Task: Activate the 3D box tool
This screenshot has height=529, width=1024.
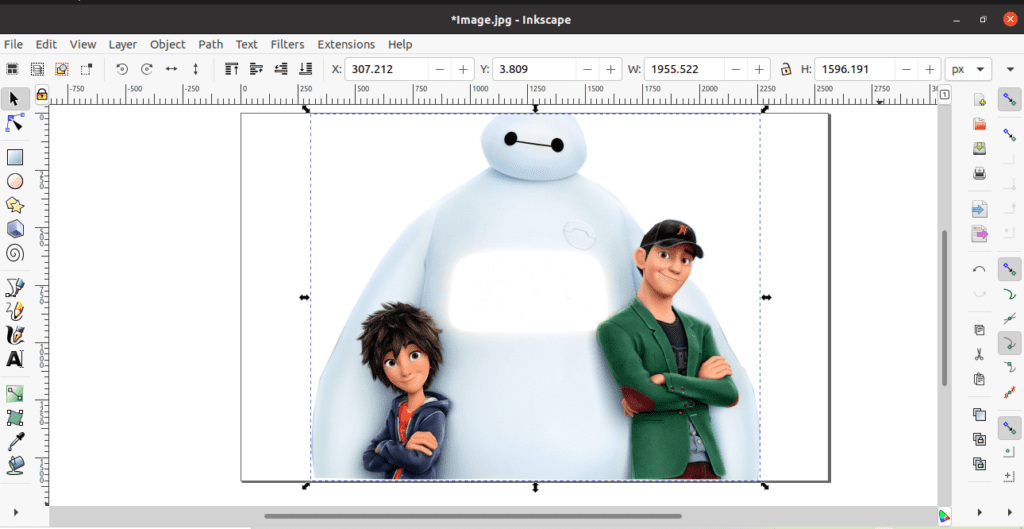Action: click(x=14, y=229)
